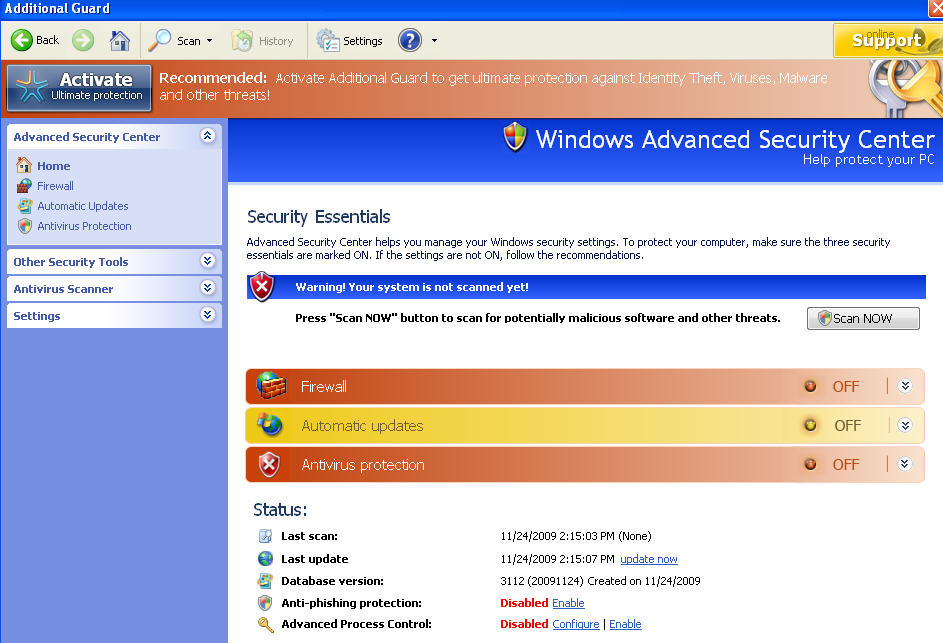This screenshot has height=643, width=943.
Task: Click Configure for Advanced Process Control
Action: (x=576, y=624)
